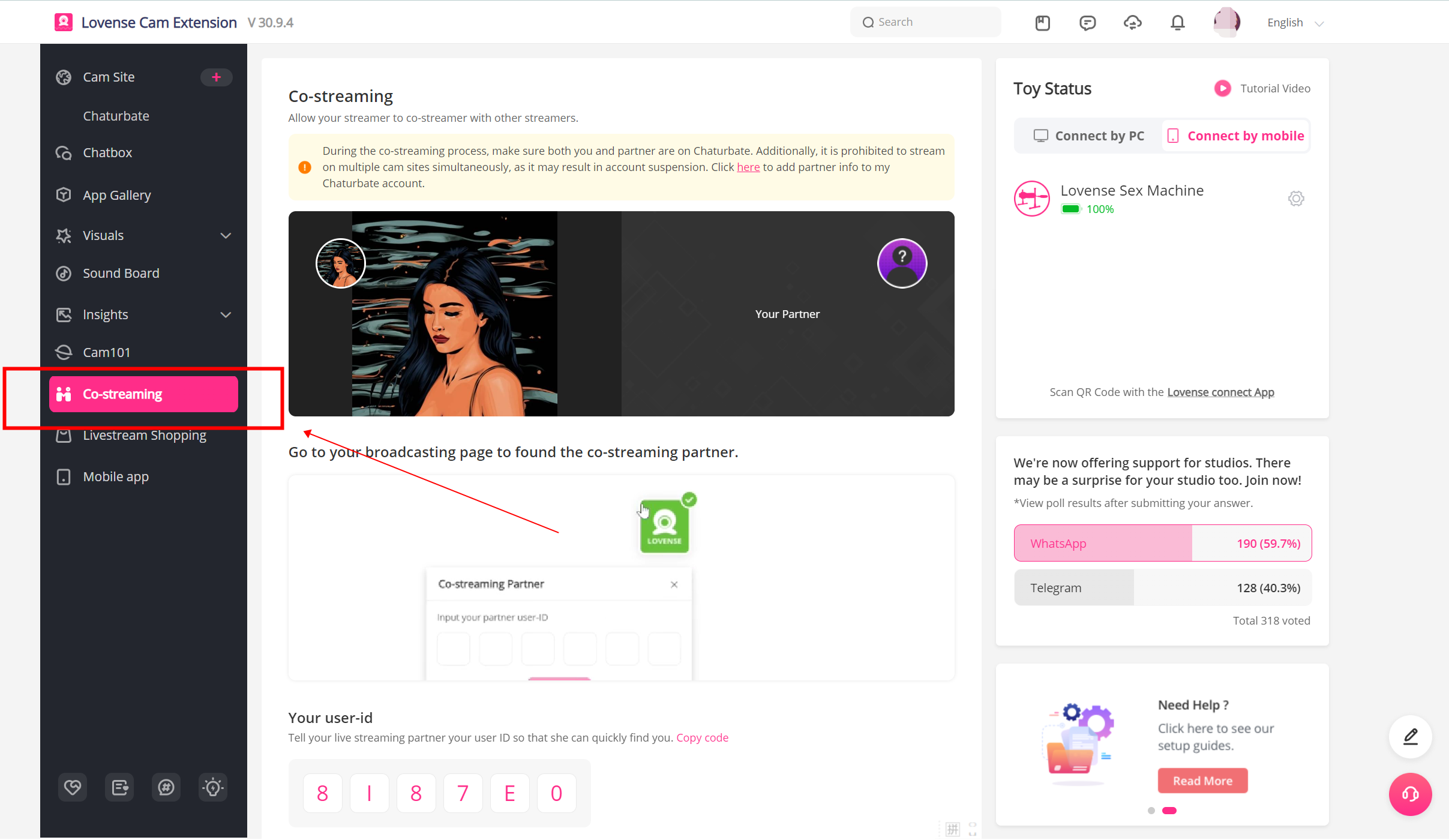
Task: Click the Your Partner unknown avatar
Action: 902,263
